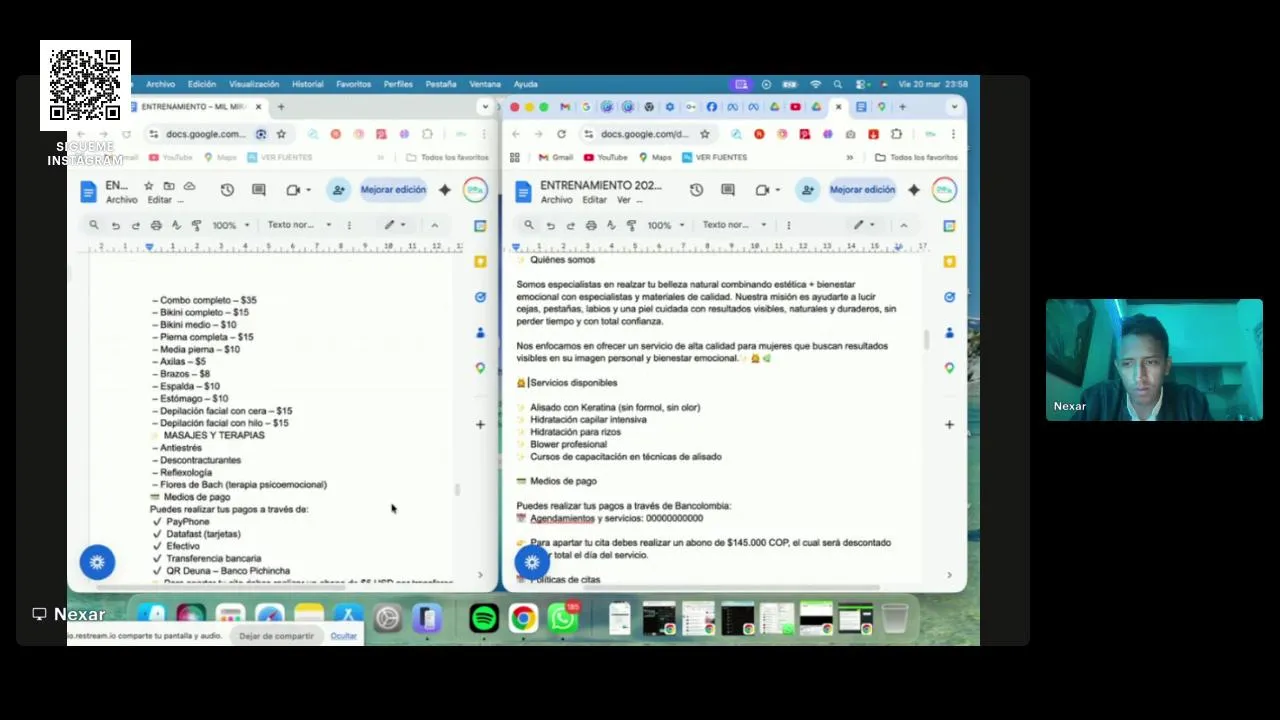Click Get add-ons plus in right side panel
1280x720 pixels.
tap(949, 424)
